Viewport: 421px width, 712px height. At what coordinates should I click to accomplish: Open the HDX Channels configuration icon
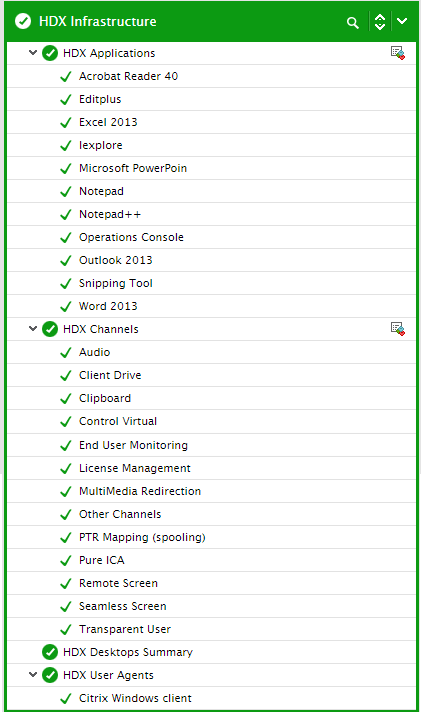tap(398, 329)
